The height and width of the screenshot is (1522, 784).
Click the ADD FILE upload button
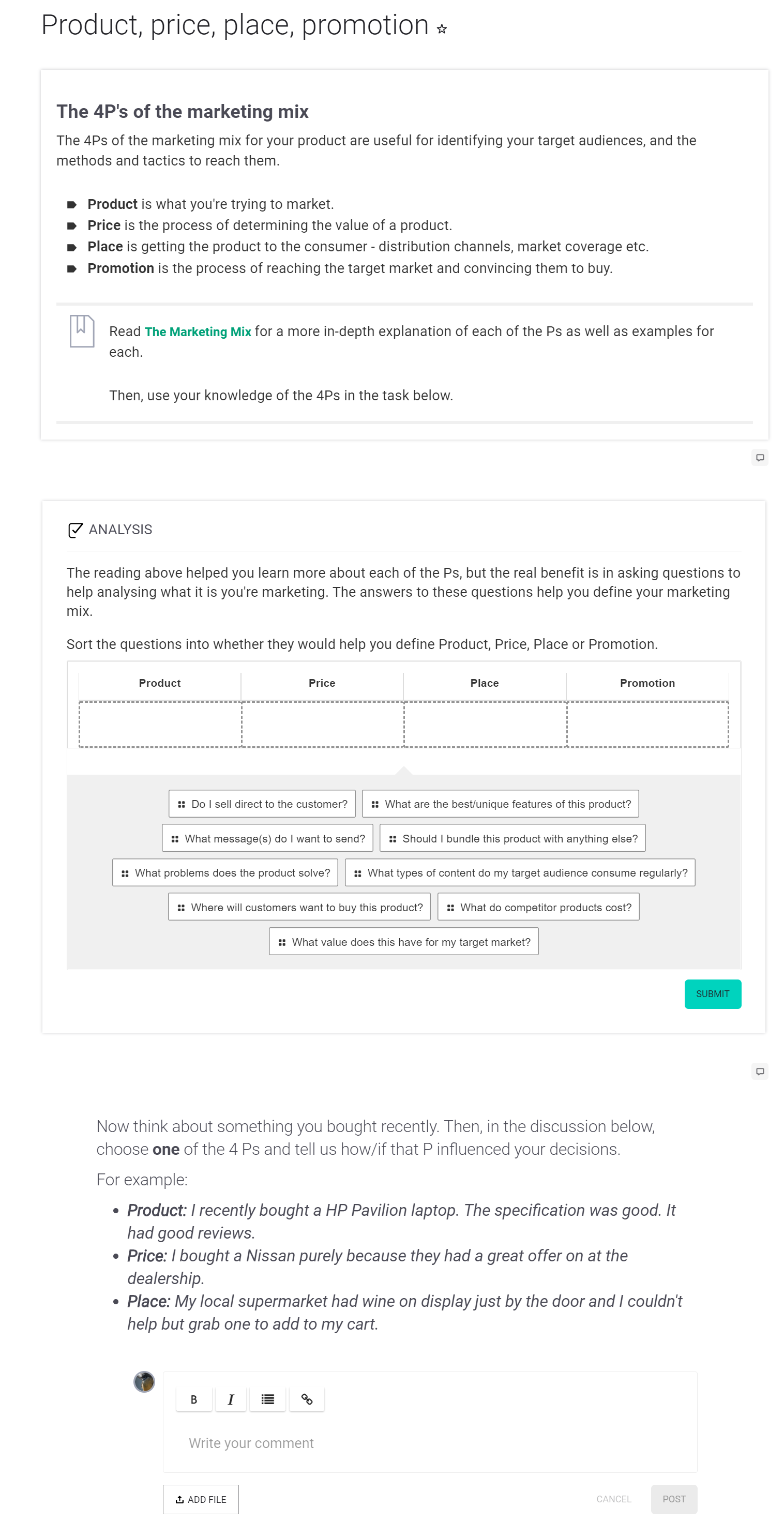point(201,1499)
